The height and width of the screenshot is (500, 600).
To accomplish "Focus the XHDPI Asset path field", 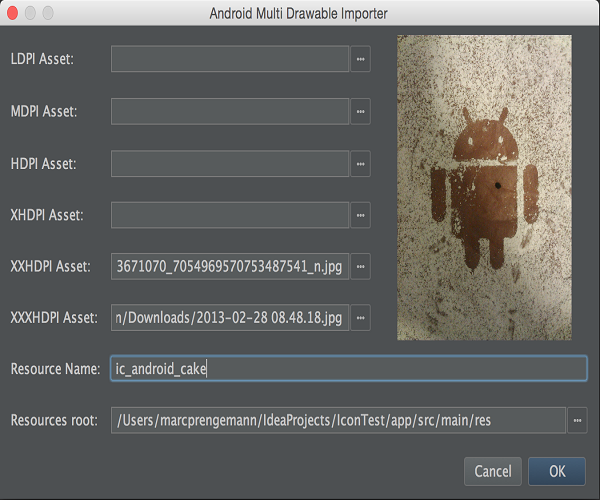I will pyautogui.click(x=230, y=215).
